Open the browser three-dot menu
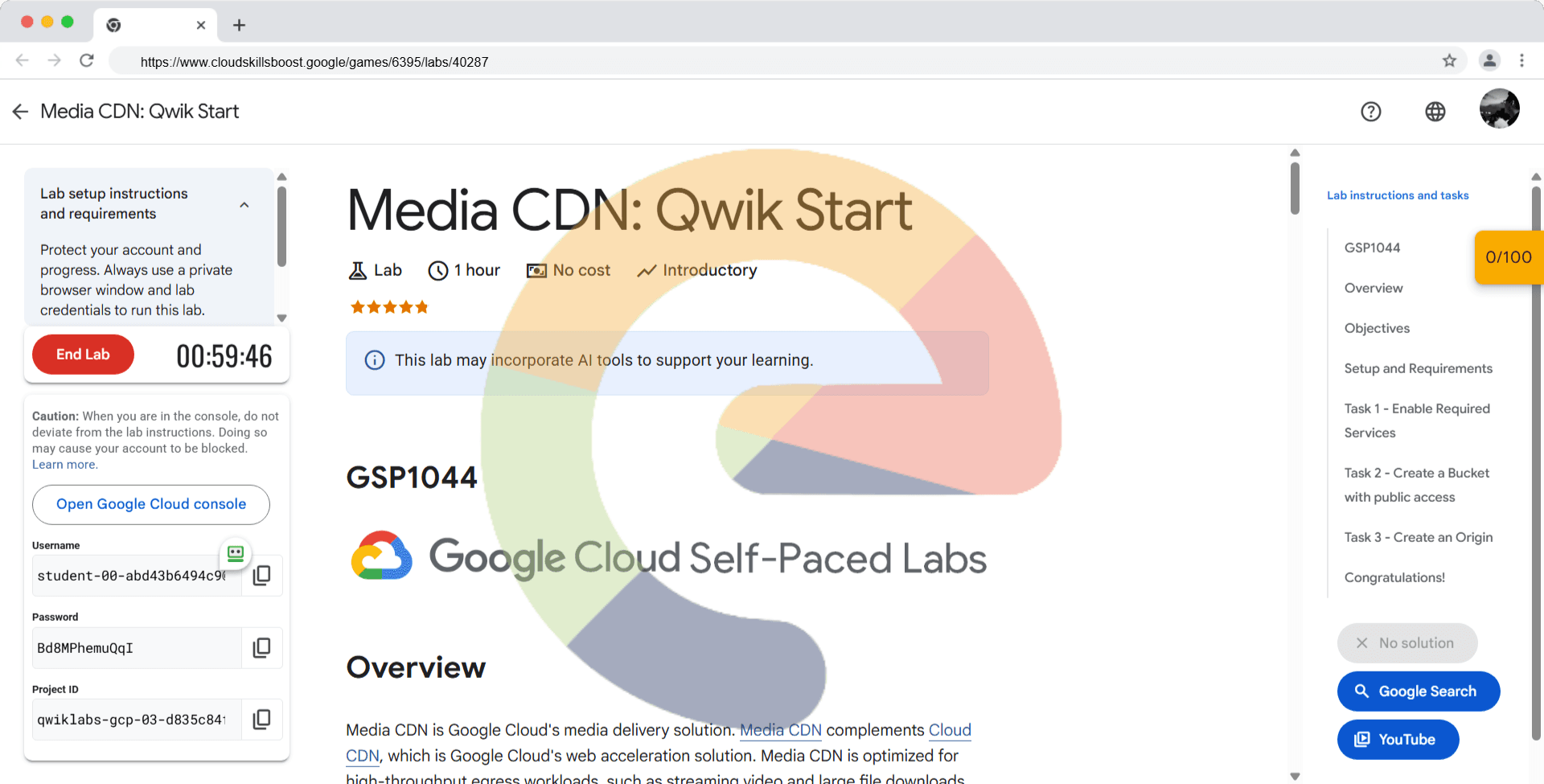This screenshot has width=1544, height=784. pyautogui.click(x=1521, y=60)
